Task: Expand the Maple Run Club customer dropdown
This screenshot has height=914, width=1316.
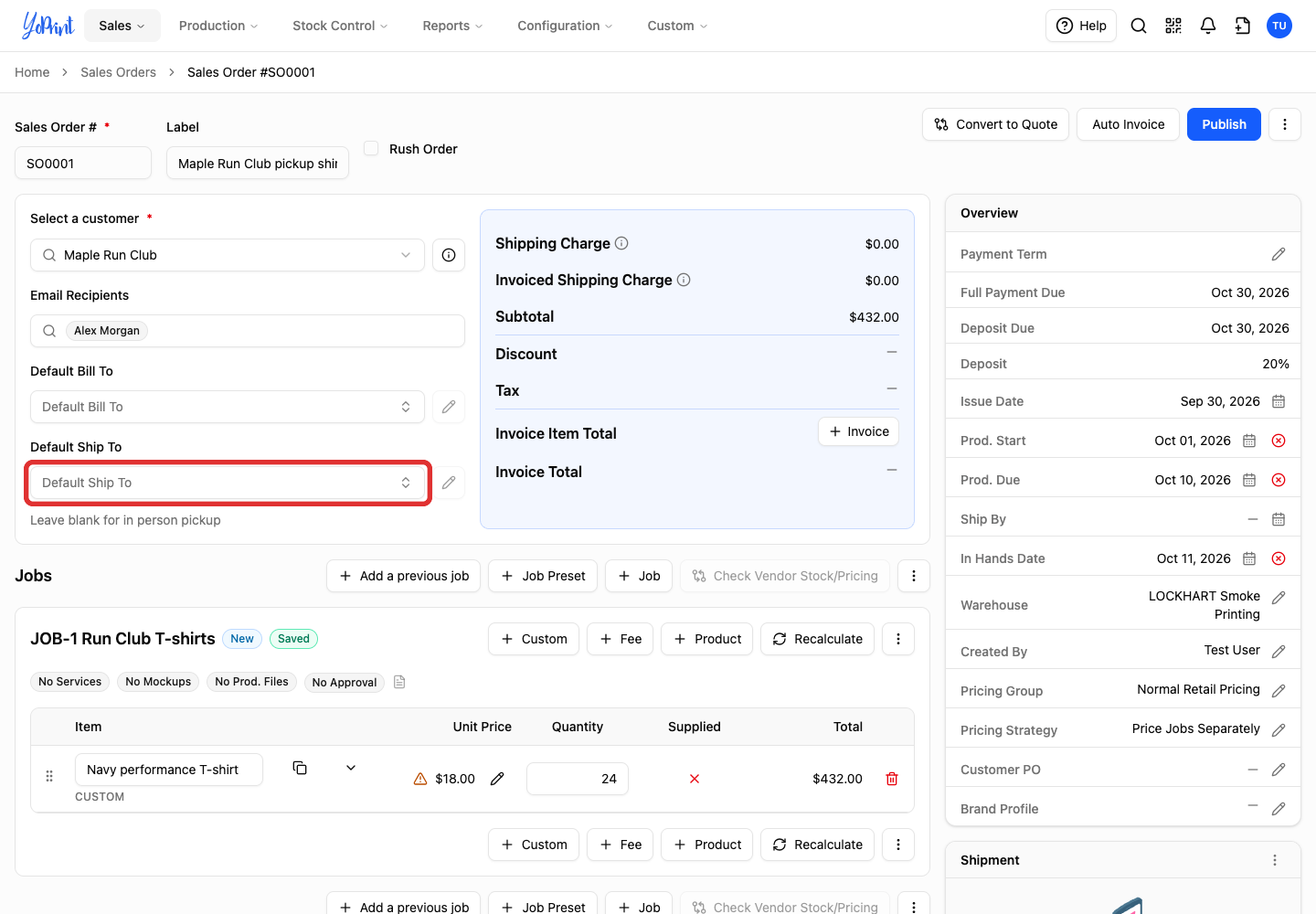Action: click(228, 255)
